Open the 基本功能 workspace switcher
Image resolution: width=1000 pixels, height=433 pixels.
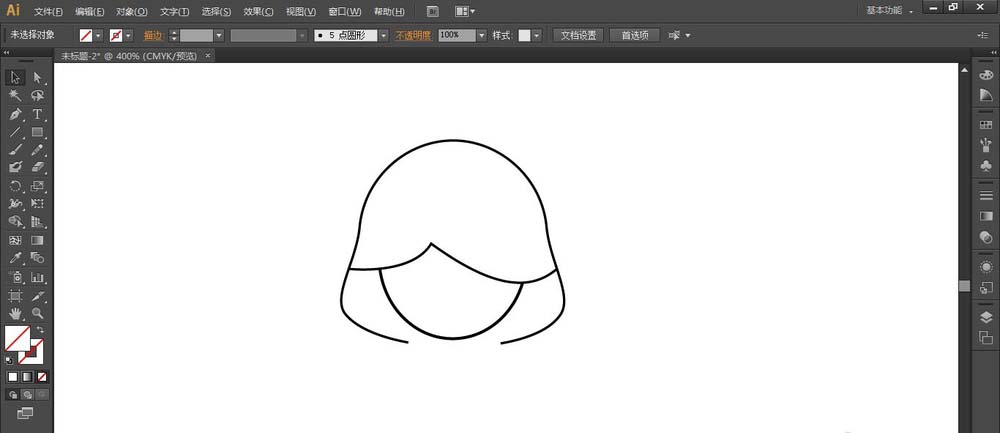(889, 10)
